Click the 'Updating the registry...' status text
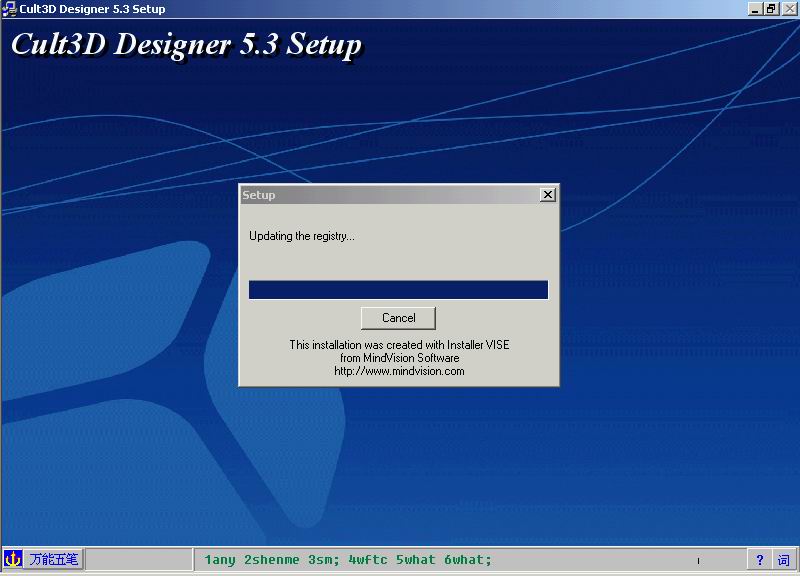Viewport: 800px width, 576px height. [302, 236]
